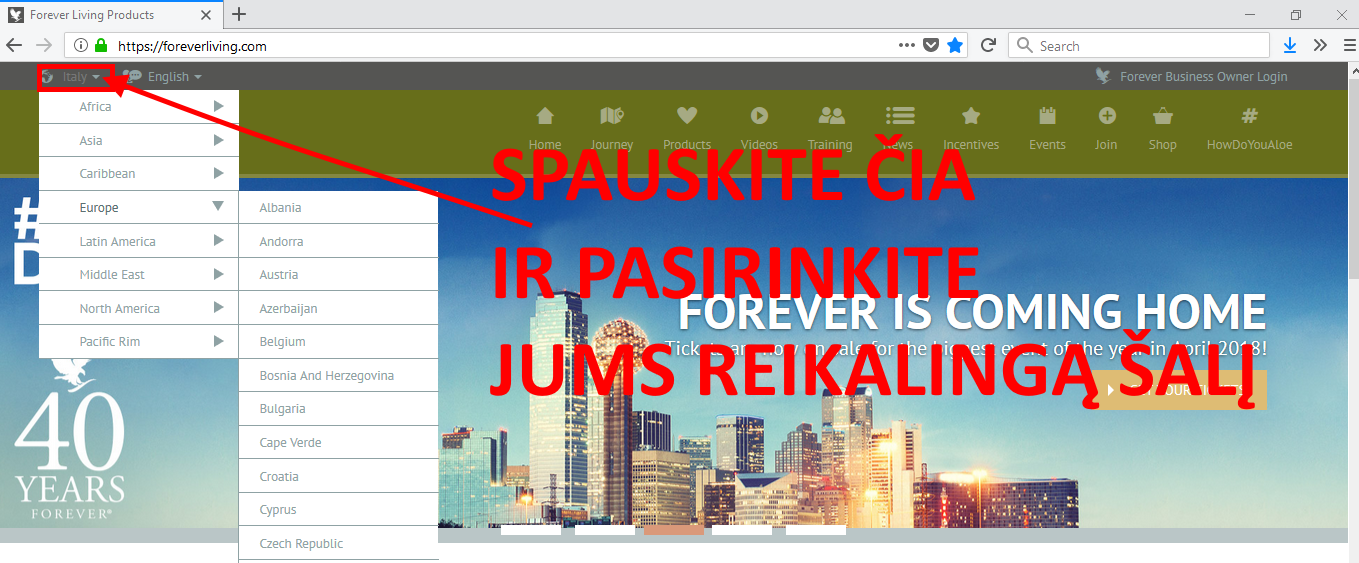View site security padlock info
The height and width of the screenshot is (563, 1359).
pos(101,45)
